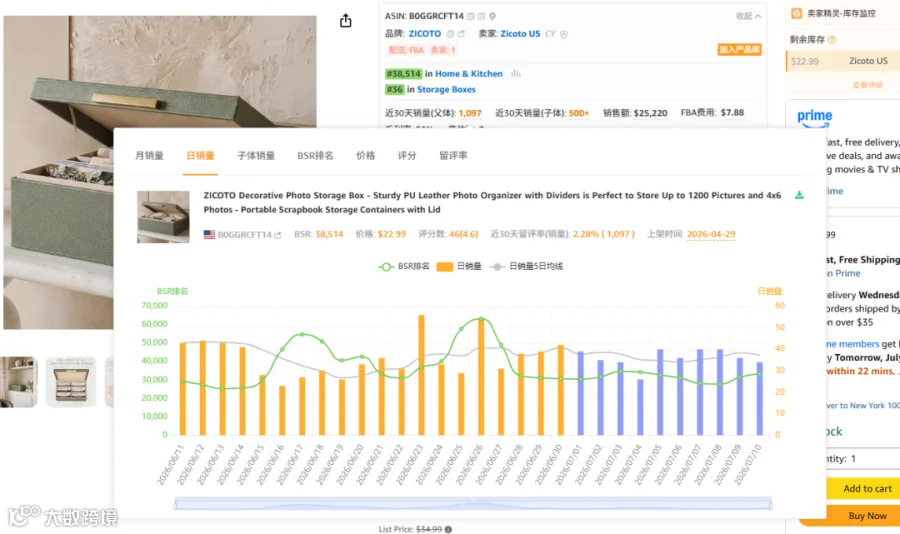This screenshot has height=534, width=900.
Task: Click the 卖家: 1 tag
Action: coord(443,50)
